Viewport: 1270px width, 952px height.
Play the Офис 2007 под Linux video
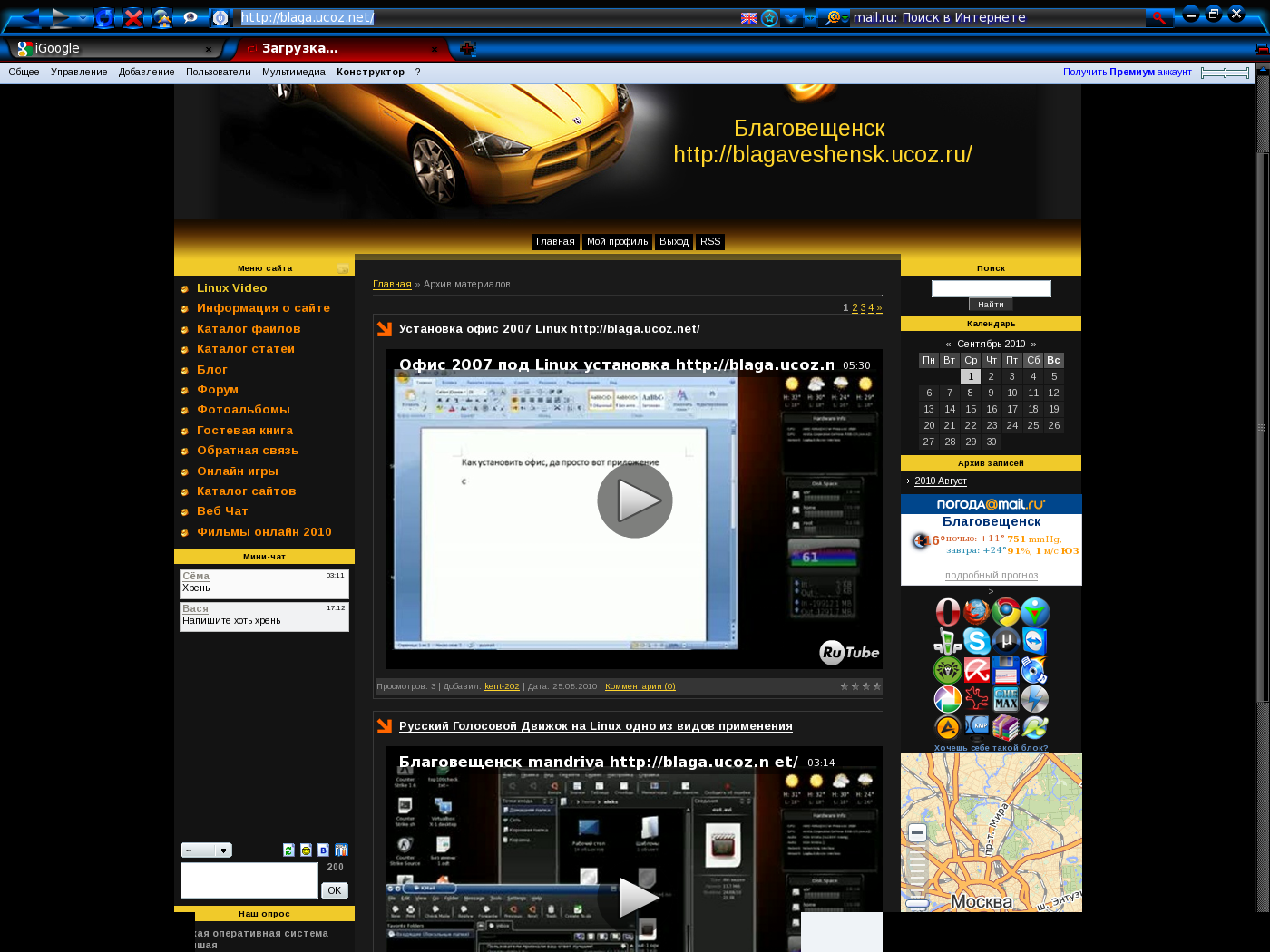pos(635,500)
